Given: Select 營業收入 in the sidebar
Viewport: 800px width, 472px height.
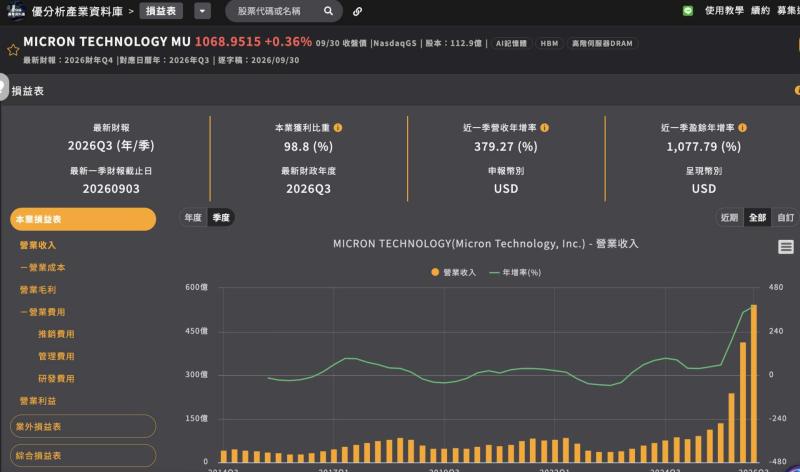Looking at the screenshot, I should pyautogui.click(x=38, y=245).
